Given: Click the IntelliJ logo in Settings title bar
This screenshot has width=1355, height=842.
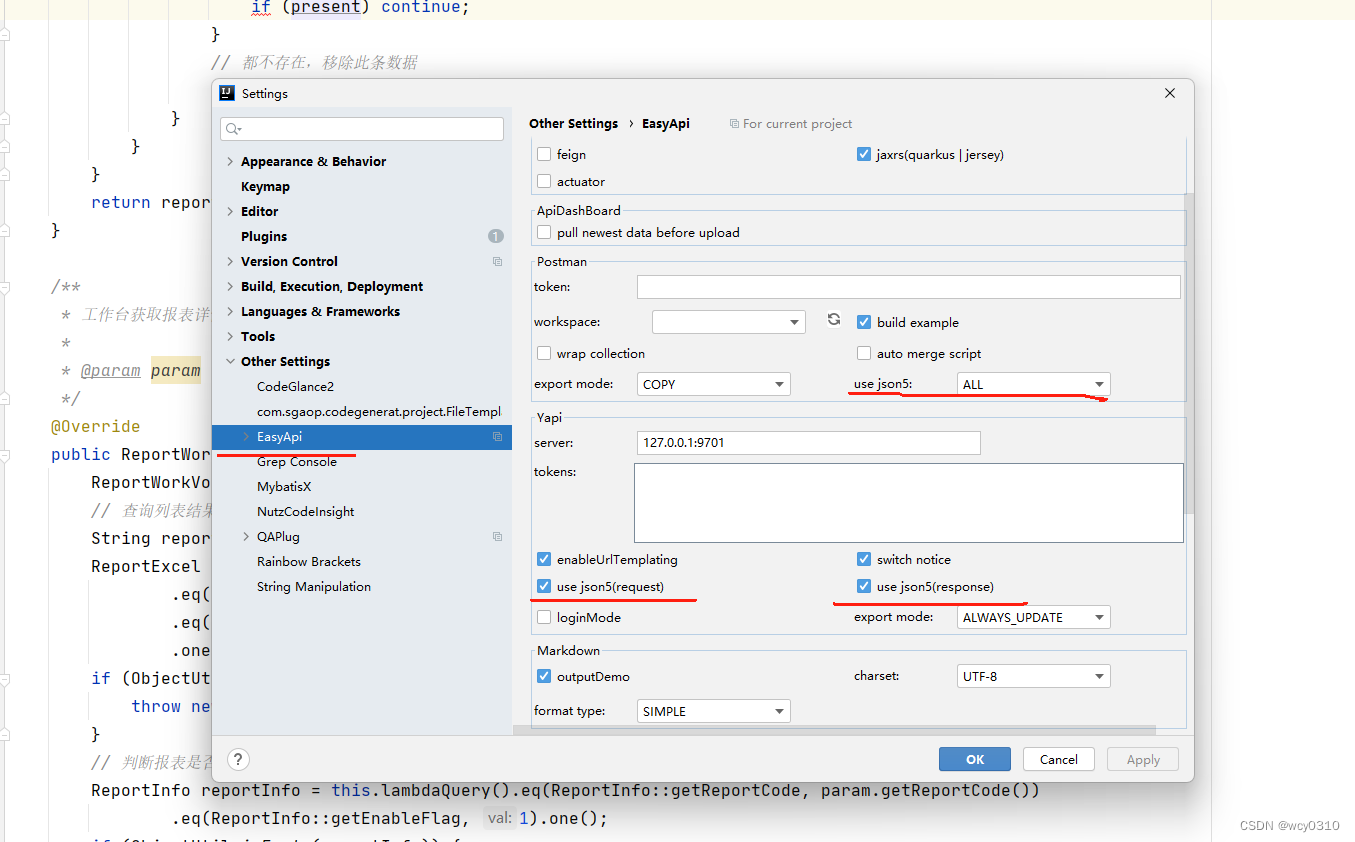Looking at the screenshot, I should point(227,93).
